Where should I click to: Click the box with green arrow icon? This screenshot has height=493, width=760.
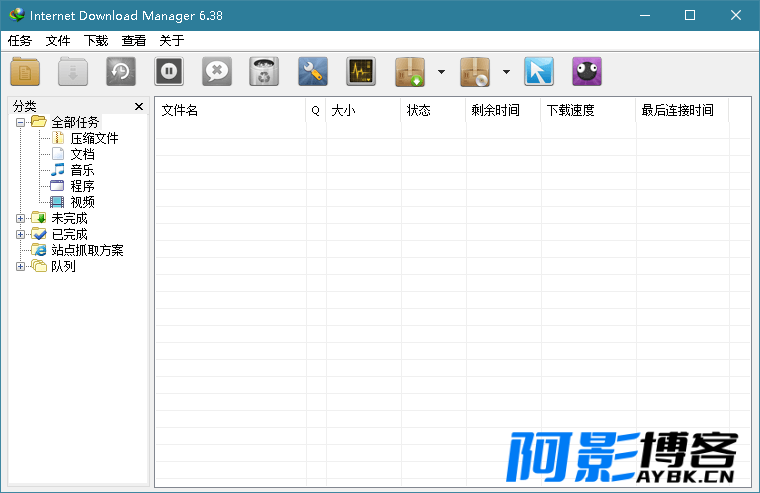[x=410, y=72]
